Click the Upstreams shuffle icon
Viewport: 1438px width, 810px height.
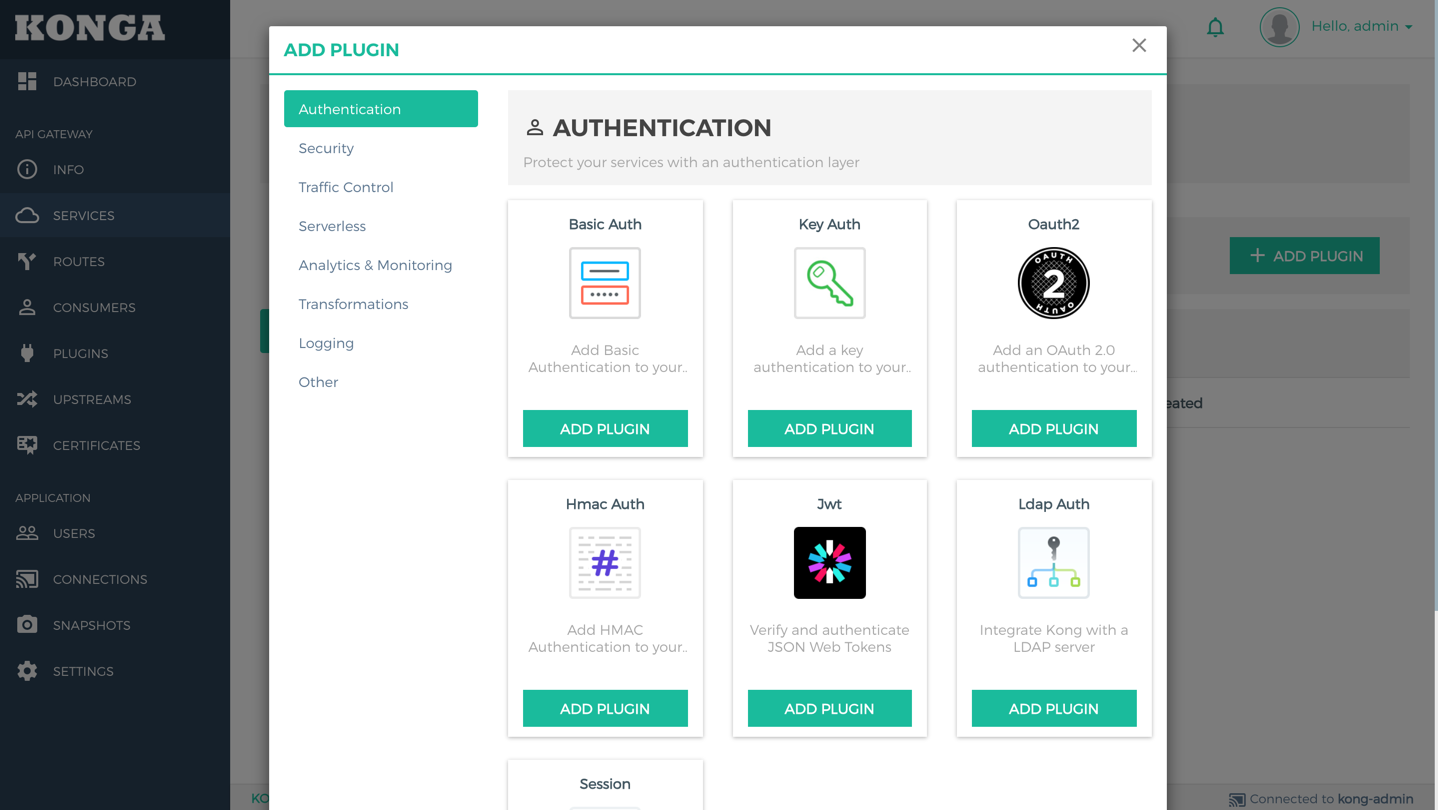coord(27,400)
